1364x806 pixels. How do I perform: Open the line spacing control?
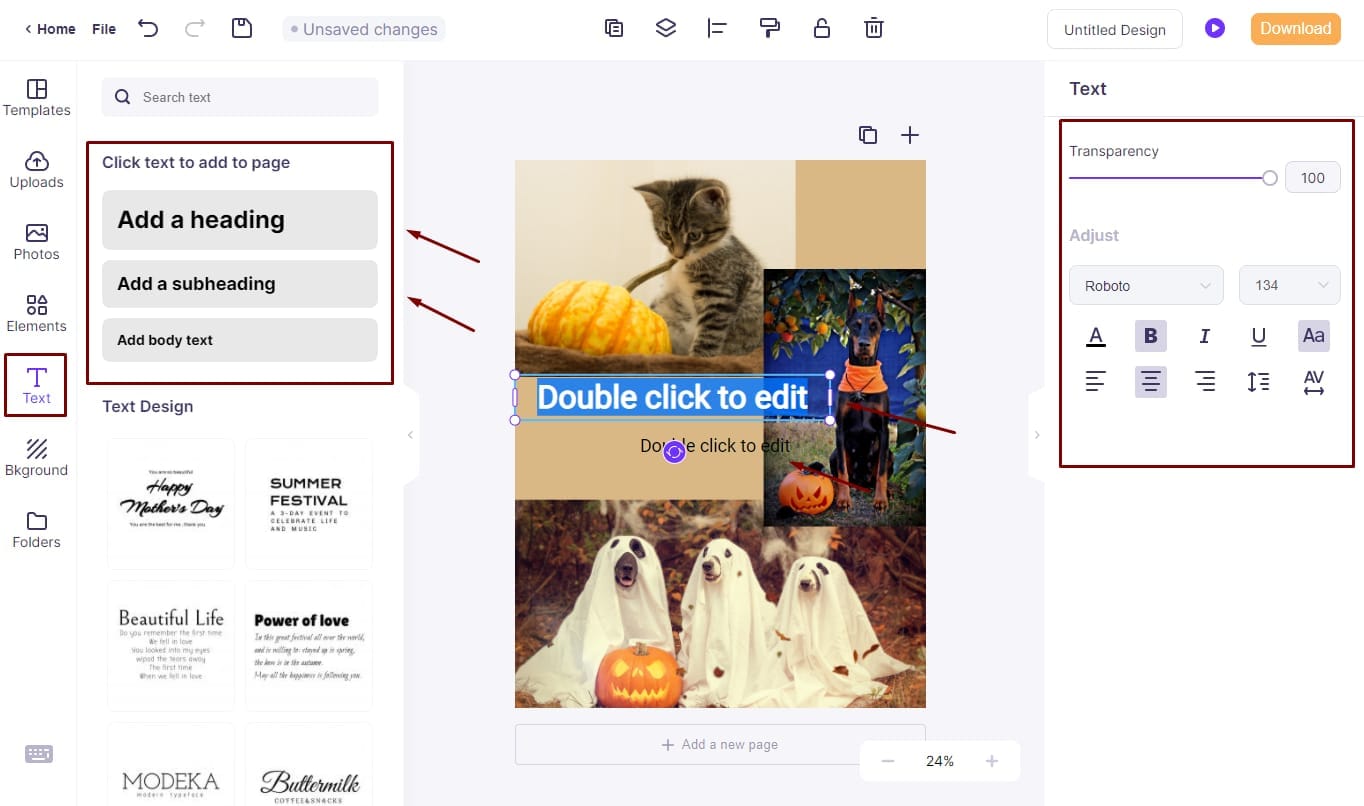(x=1259, y=381)
